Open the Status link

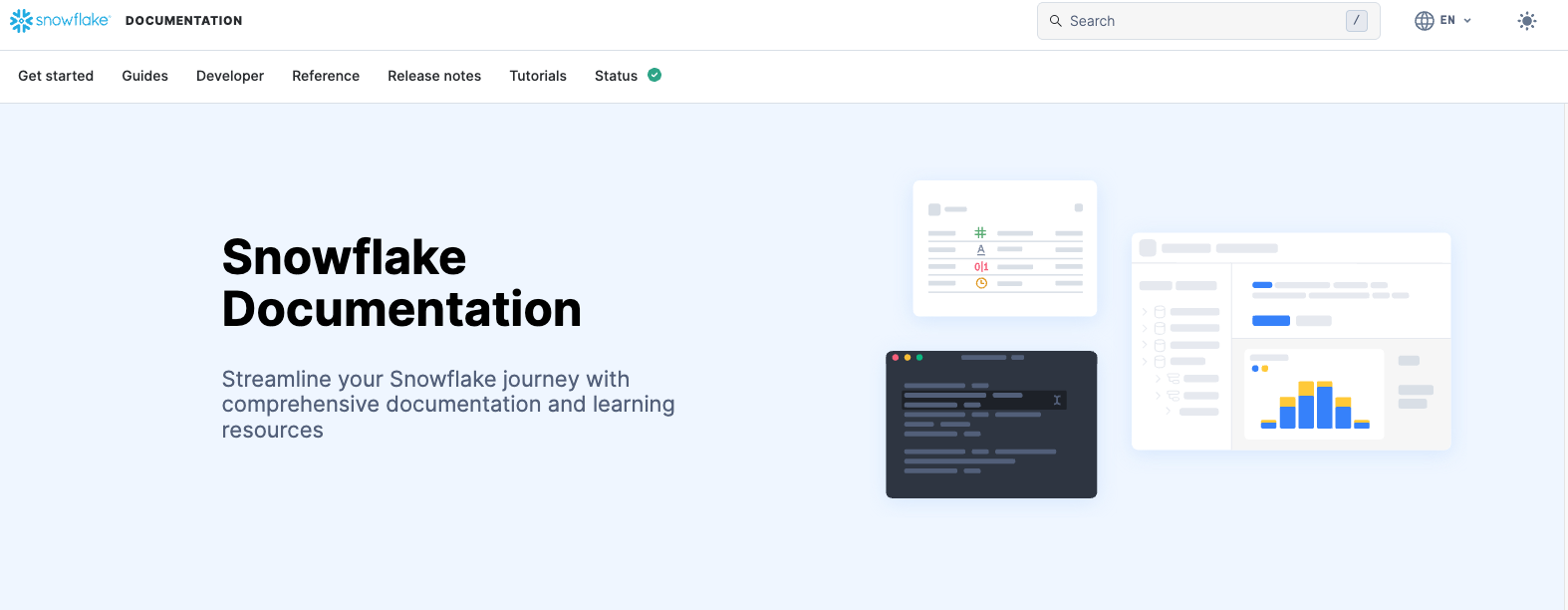pos(616,76)
